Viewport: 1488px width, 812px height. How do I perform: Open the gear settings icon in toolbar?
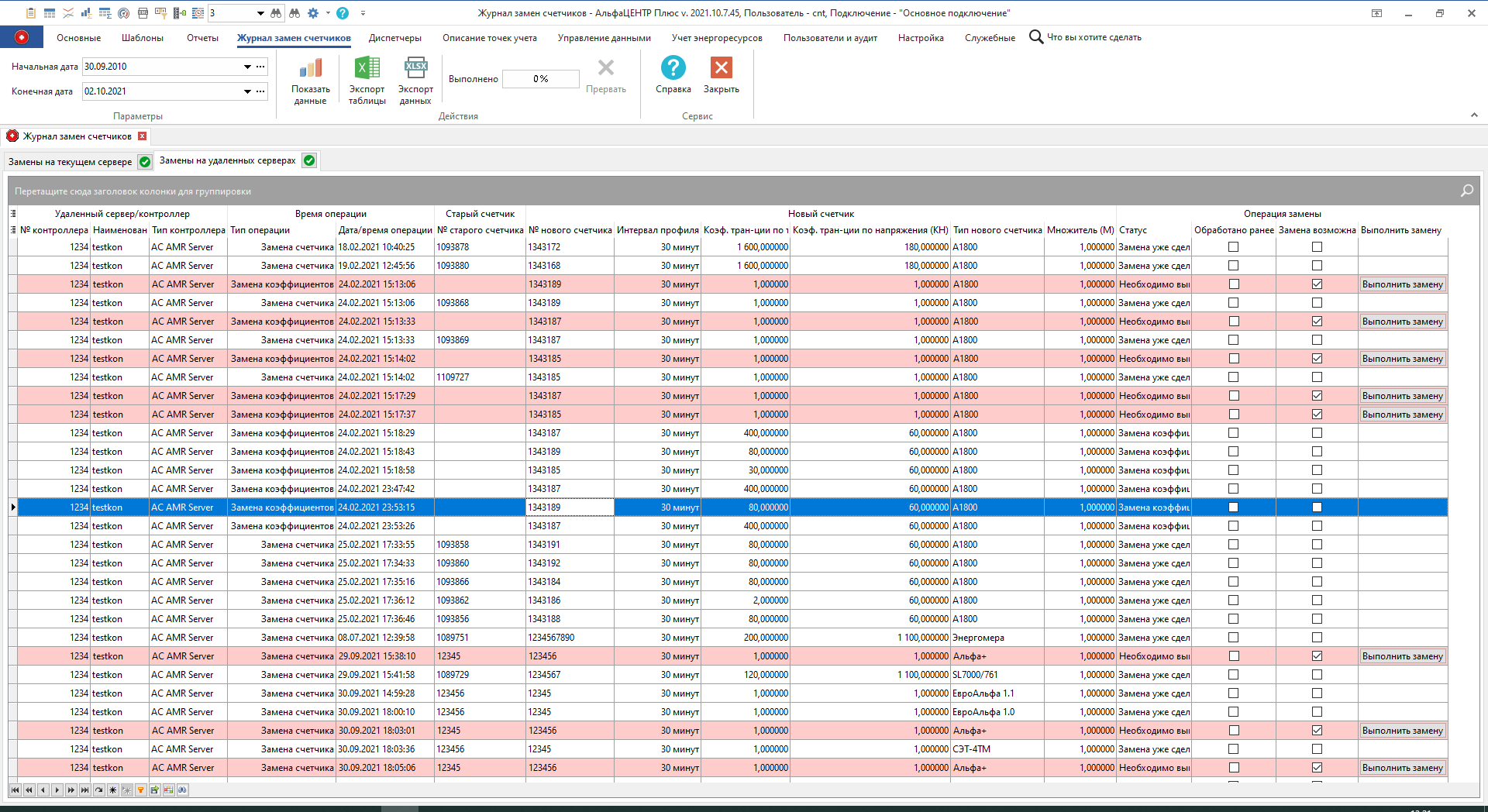[x=313, y=13]
